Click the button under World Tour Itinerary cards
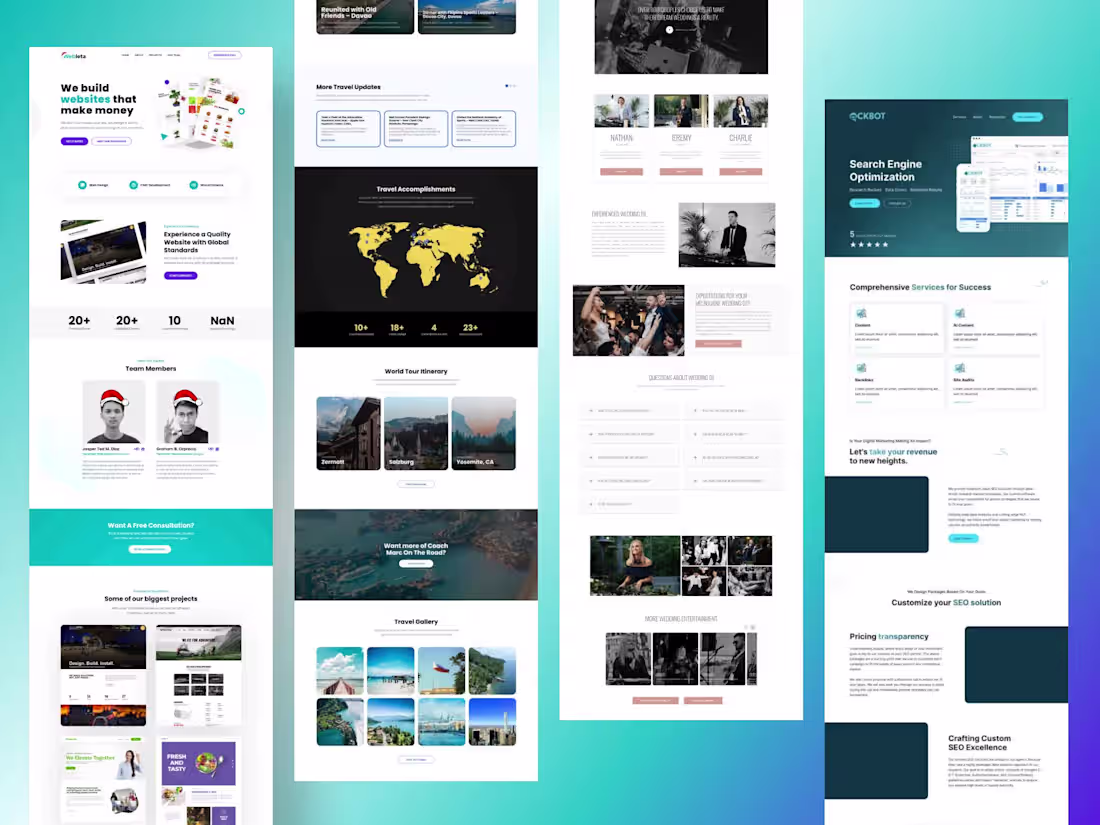The width and height of the screenshot is (1100, 825). point(416,484)
